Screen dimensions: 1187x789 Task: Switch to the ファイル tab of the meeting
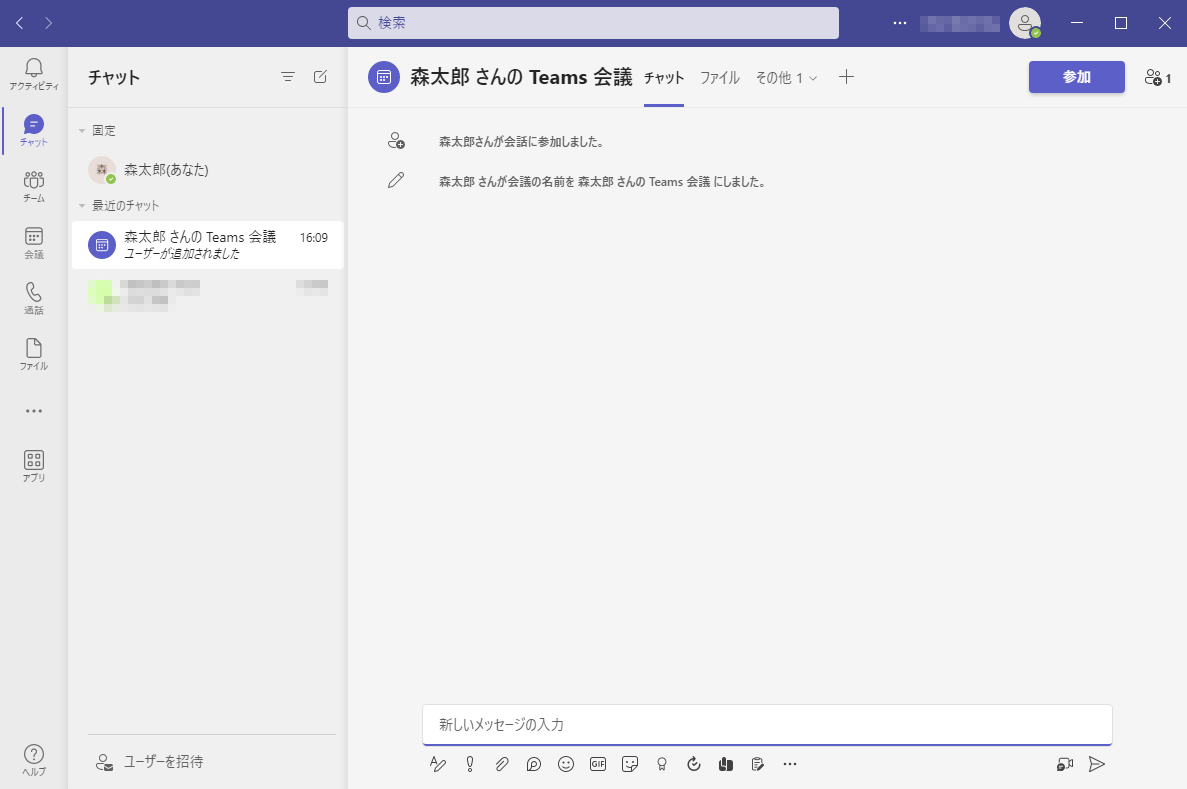tap(719, 77)
